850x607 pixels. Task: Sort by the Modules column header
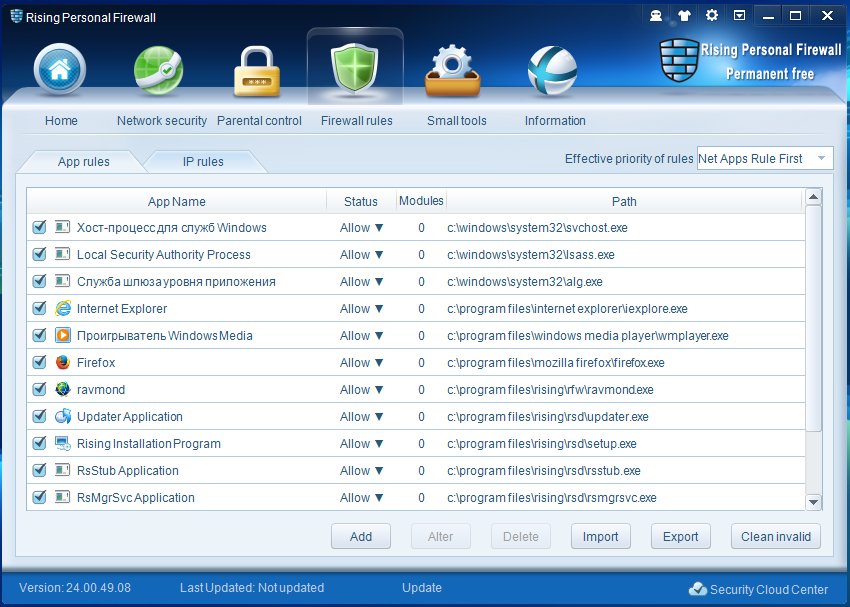tap(421, 201)
